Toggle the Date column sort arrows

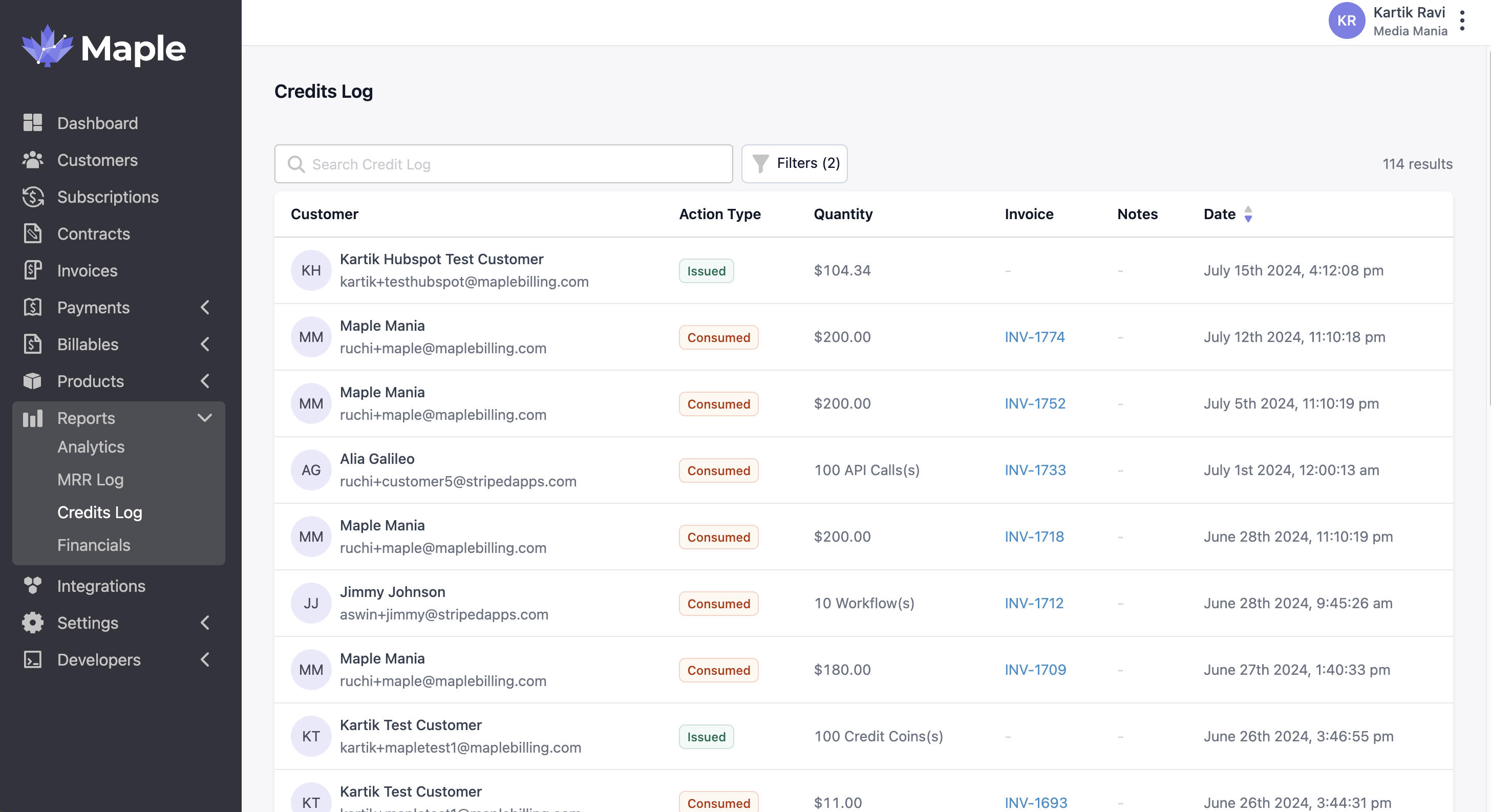point(1248,214)
